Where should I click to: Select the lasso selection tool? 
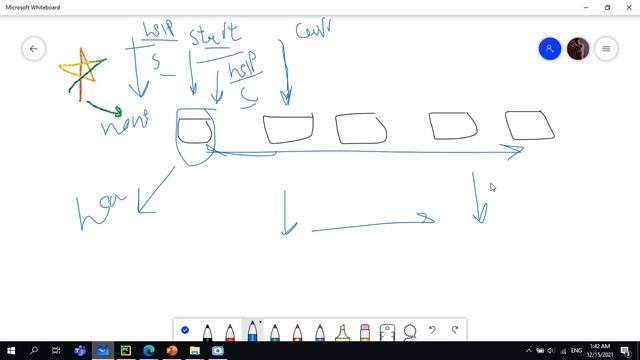point(409,332)
